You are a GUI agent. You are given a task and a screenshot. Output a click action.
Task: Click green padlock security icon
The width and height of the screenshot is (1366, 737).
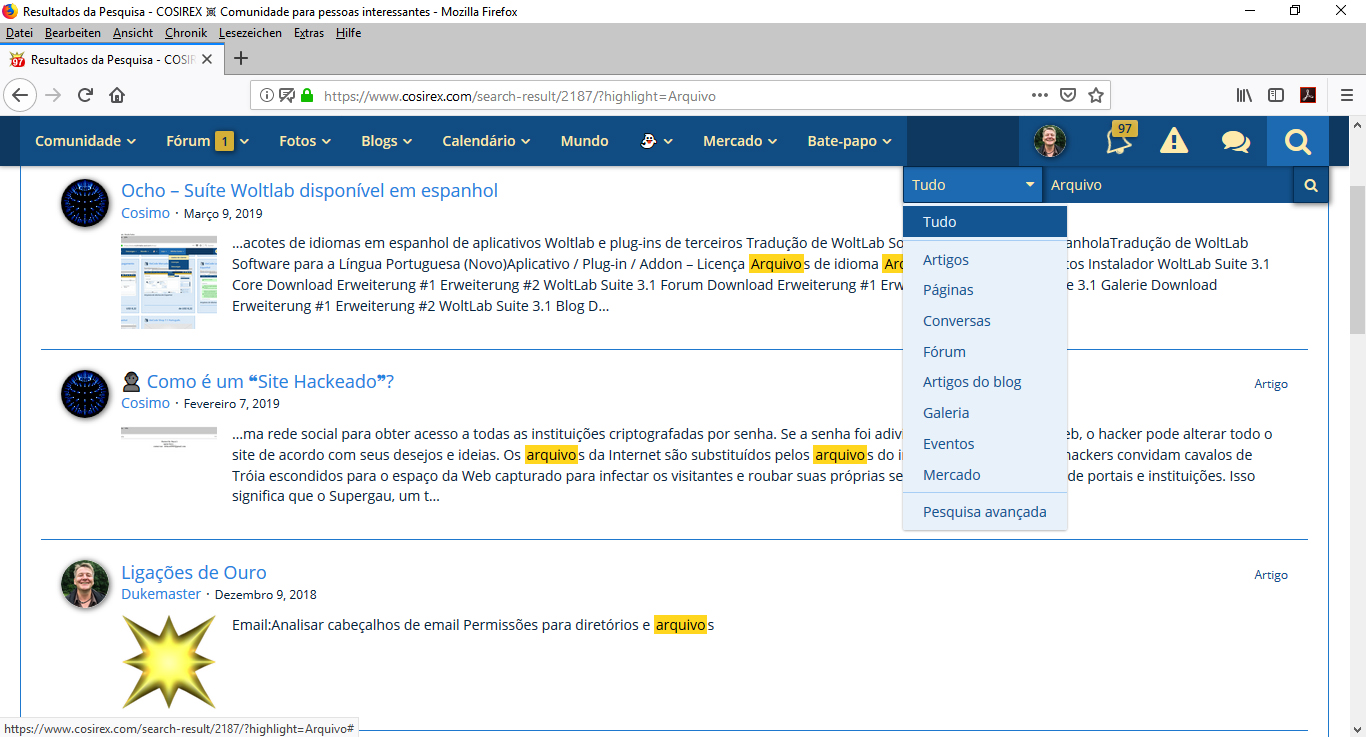tap(307, 96)
